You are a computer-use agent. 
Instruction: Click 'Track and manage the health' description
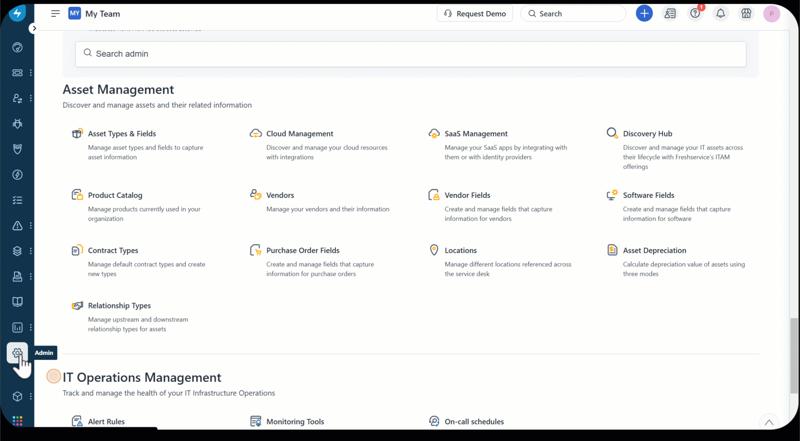click(x=169, y=393)
